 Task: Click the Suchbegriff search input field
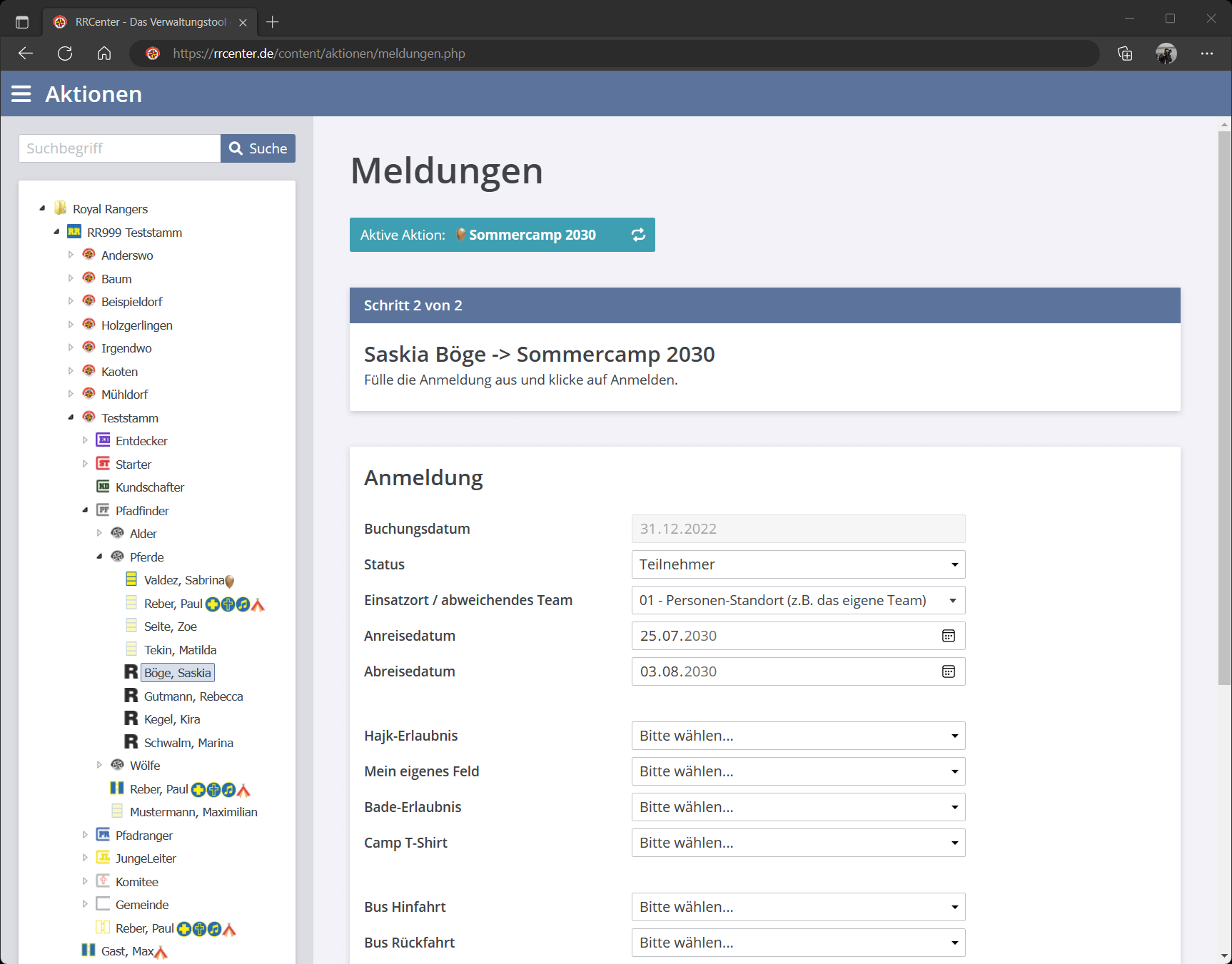[119, 148]
